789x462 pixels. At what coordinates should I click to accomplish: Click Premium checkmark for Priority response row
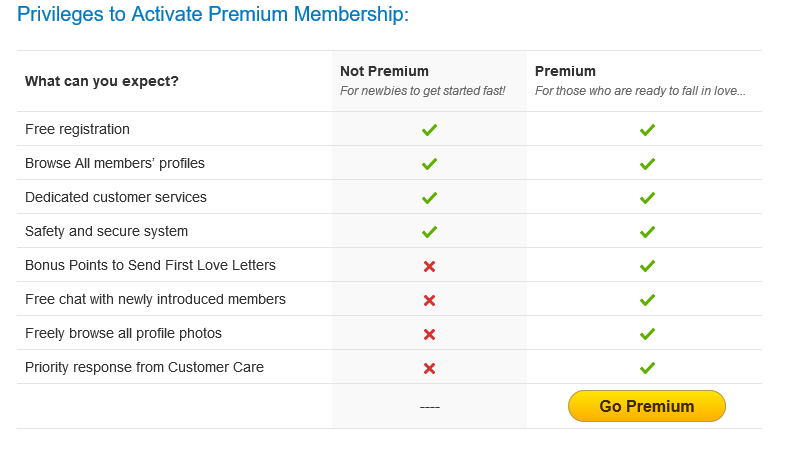(x=647, y=368)
